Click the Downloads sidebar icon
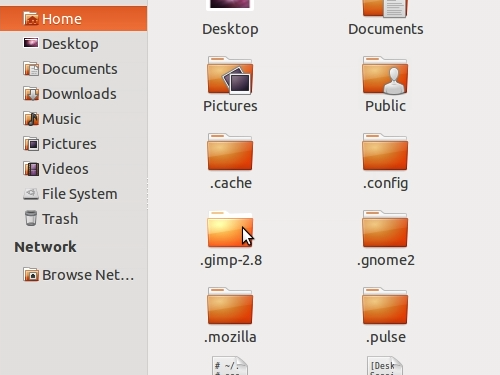This screenshot has height=375, width=500. click(x=31, y=94)
